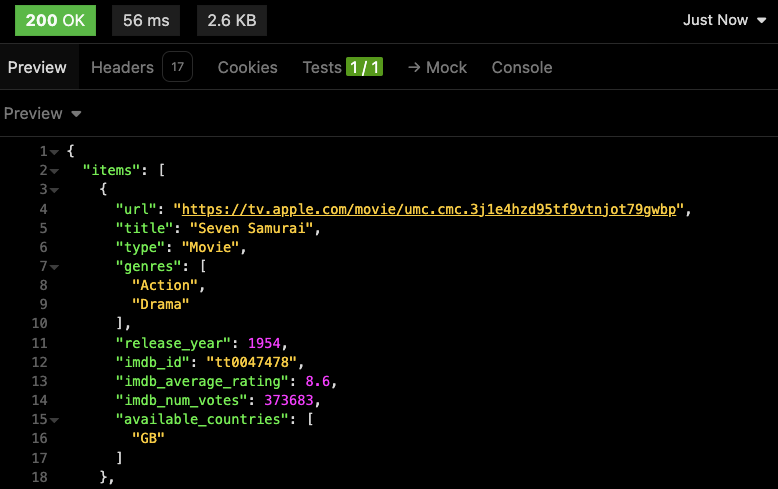
Task: Collapse the "genres" array fold arrow
Action: (x=54, y=267)
